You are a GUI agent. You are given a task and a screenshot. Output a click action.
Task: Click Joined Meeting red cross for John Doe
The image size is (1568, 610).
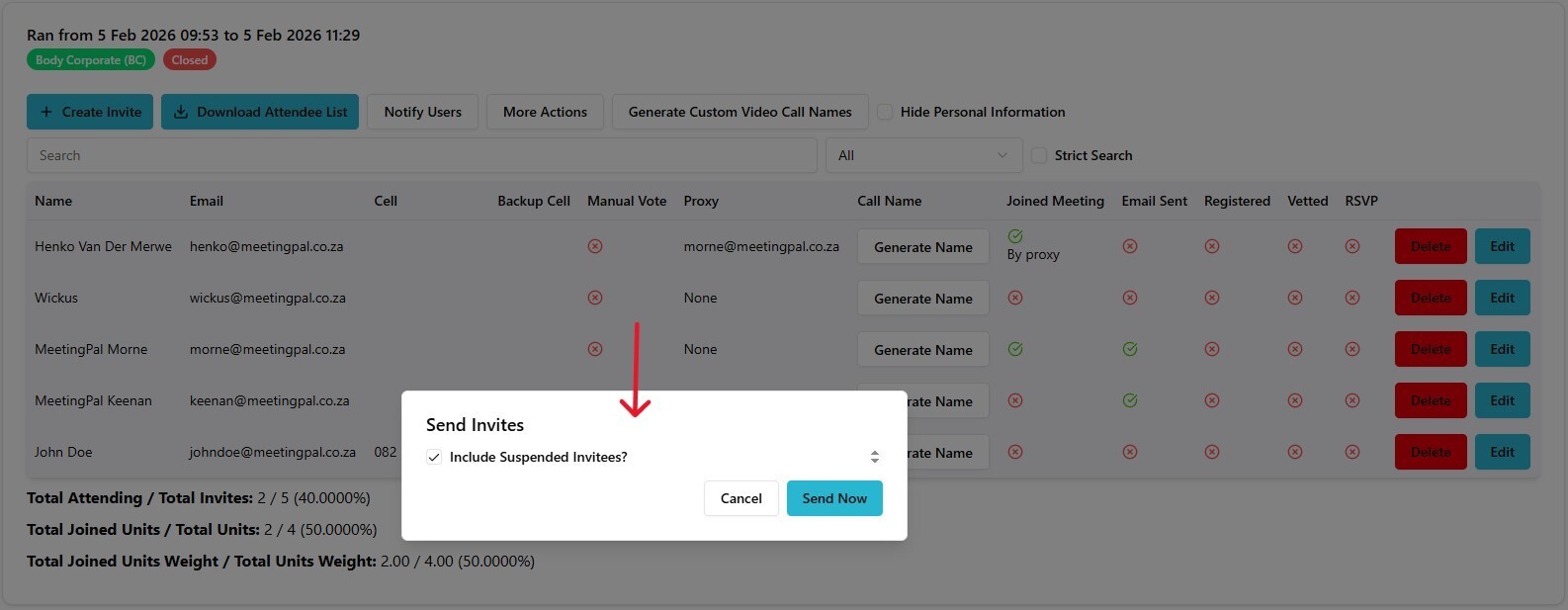1015,452
